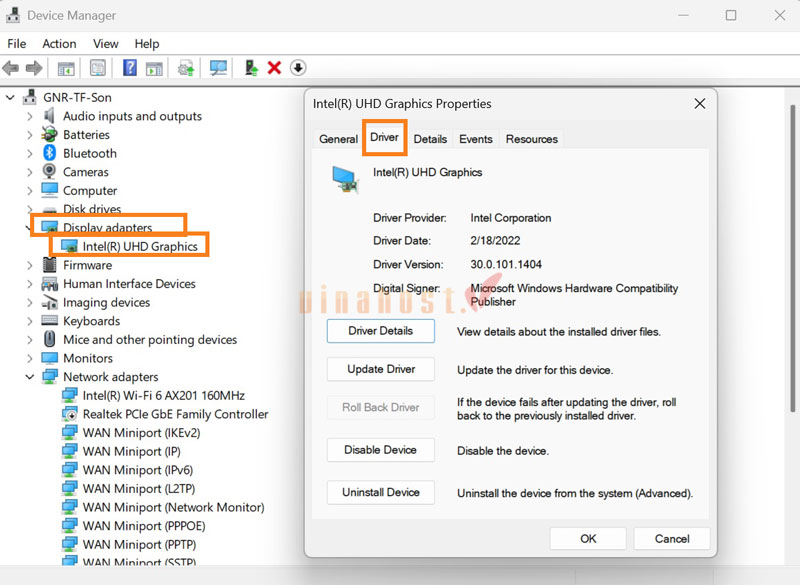Click the Update device driver toolbar icon
The width and height of the screenshot is (800, 585).
click(x=186, y=68)
